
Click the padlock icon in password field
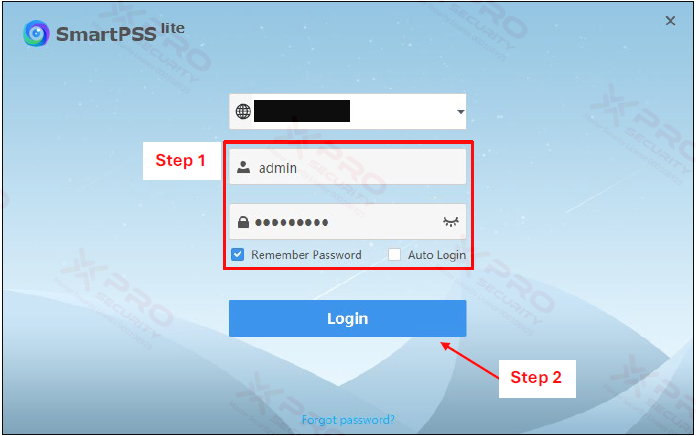point(243,222)
